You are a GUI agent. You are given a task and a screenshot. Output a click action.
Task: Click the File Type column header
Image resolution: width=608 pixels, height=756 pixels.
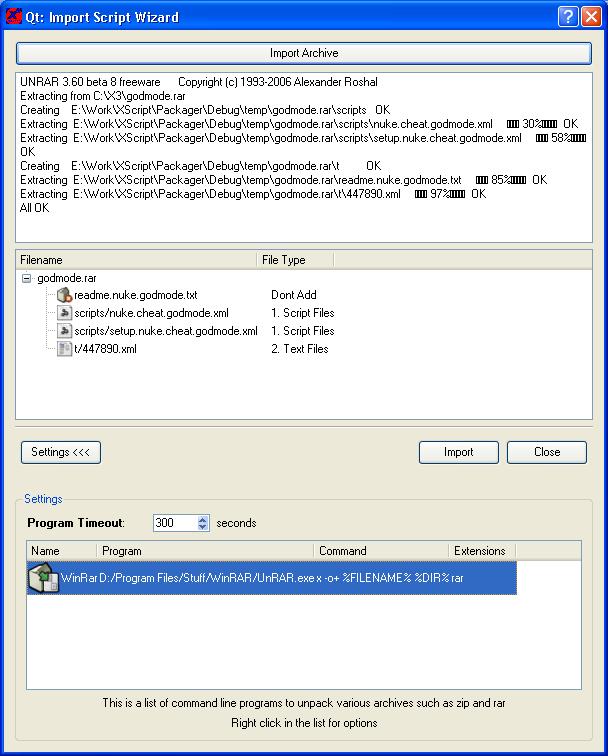point(295,260)
